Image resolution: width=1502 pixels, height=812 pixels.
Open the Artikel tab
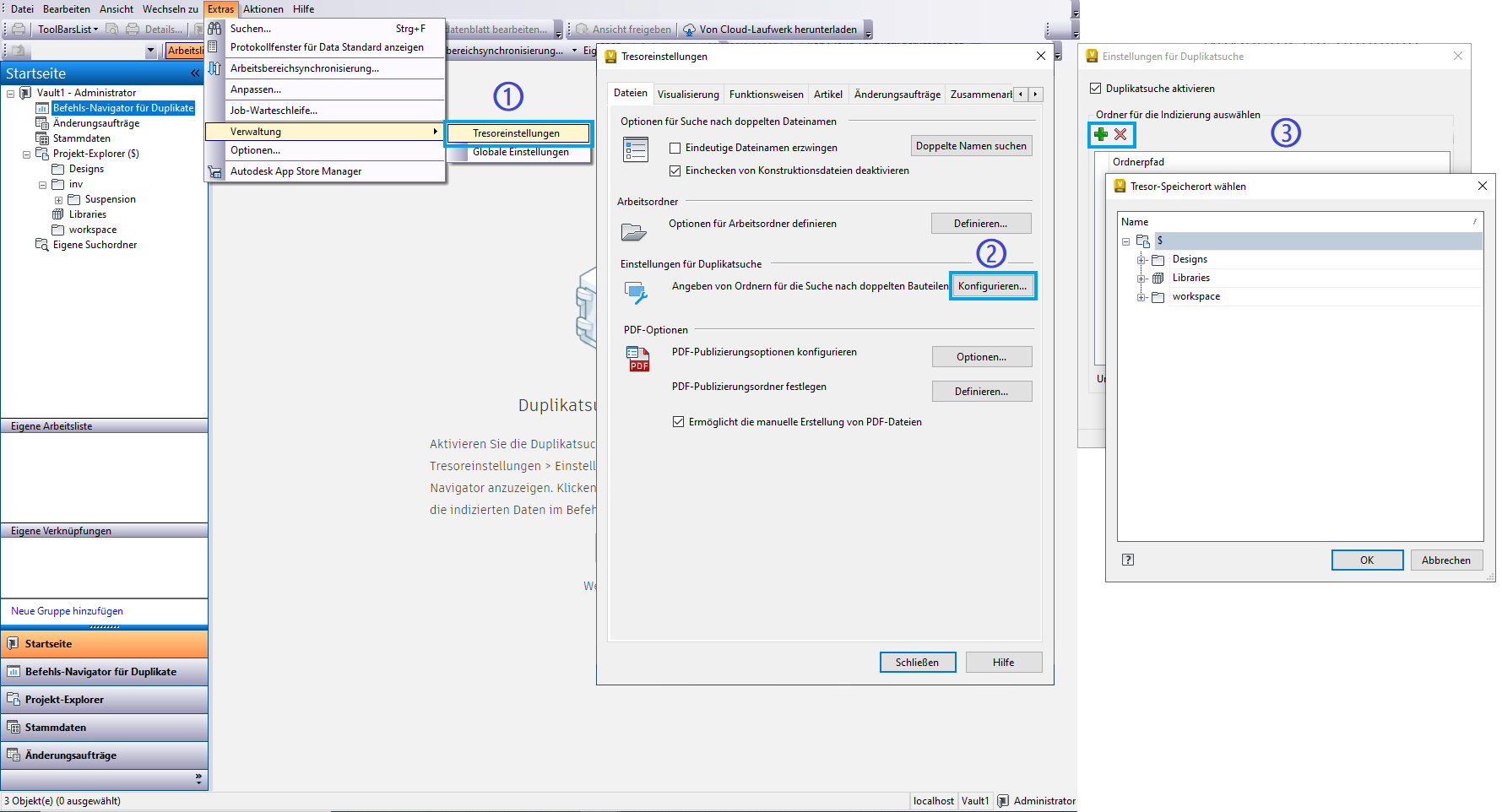pyautogui.click(x=828, y=95)
